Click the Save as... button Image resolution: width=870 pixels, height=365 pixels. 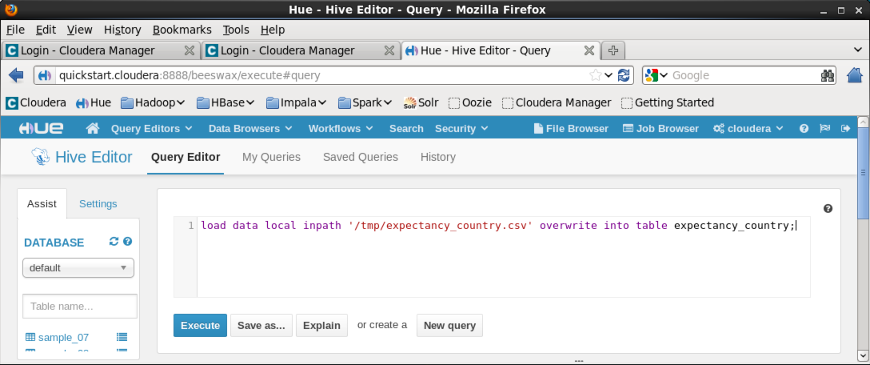pos(261,326)
